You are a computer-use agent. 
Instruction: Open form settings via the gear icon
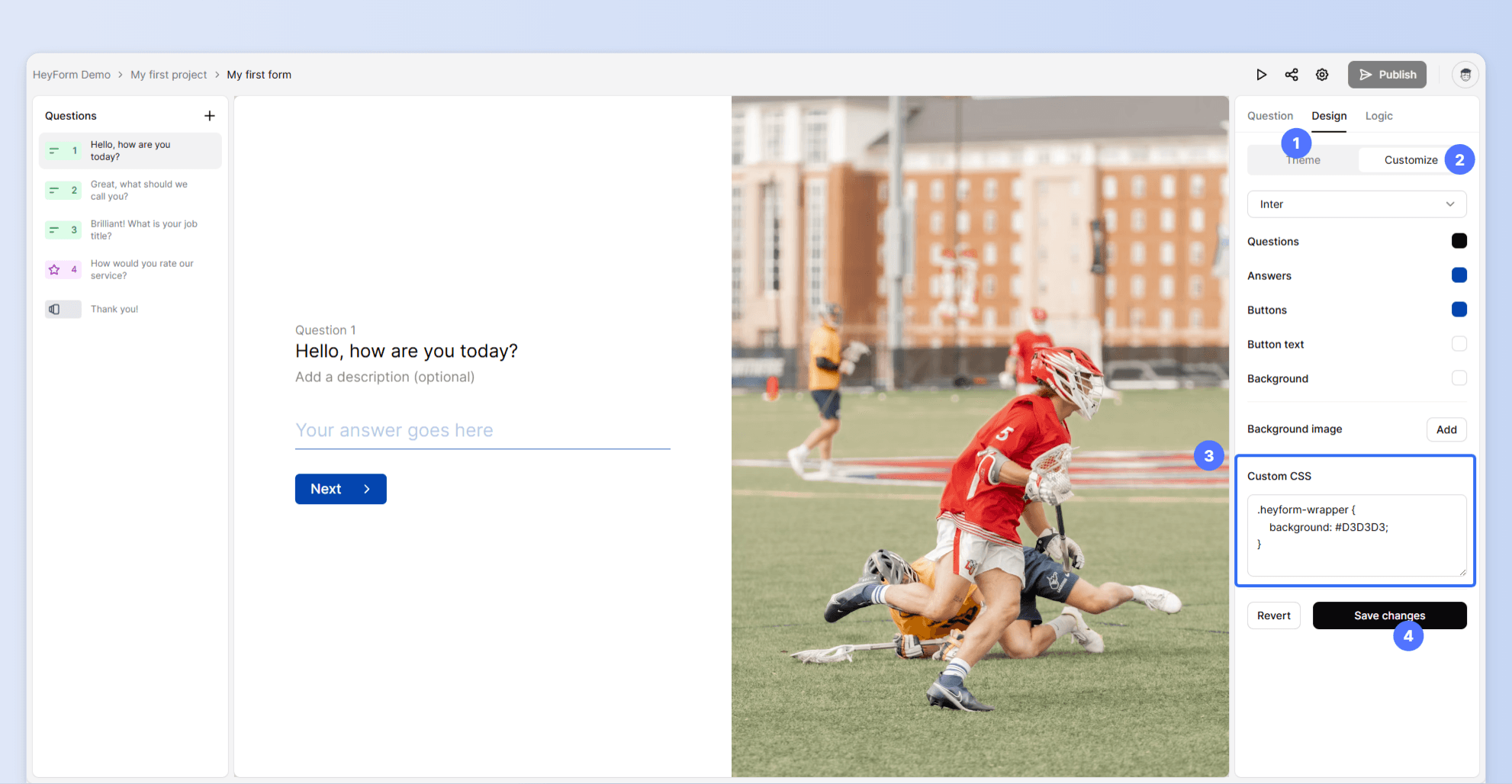click(x=1322, y=74)
